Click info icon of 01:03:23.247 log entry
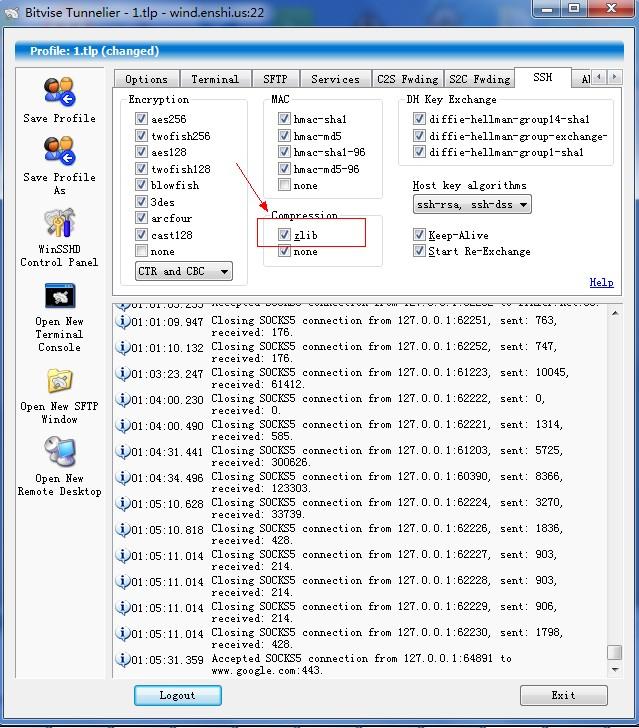The height and width of the screenshot is (728, 639). click(x=123, y=373)
